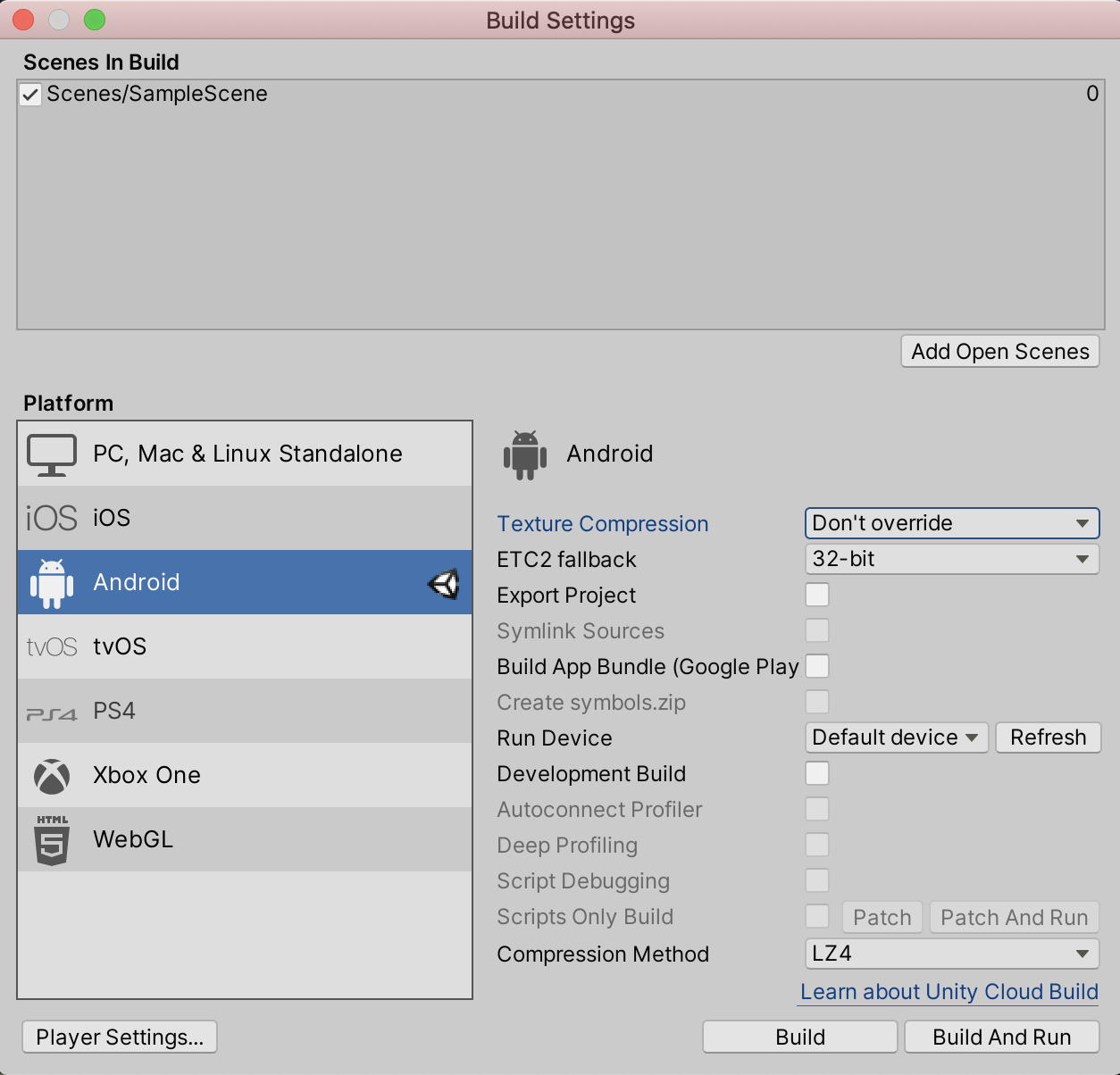Click the tvOS platform logo icon
The height and width of the screenshot is (1075, 1120).
pos(52,646)
